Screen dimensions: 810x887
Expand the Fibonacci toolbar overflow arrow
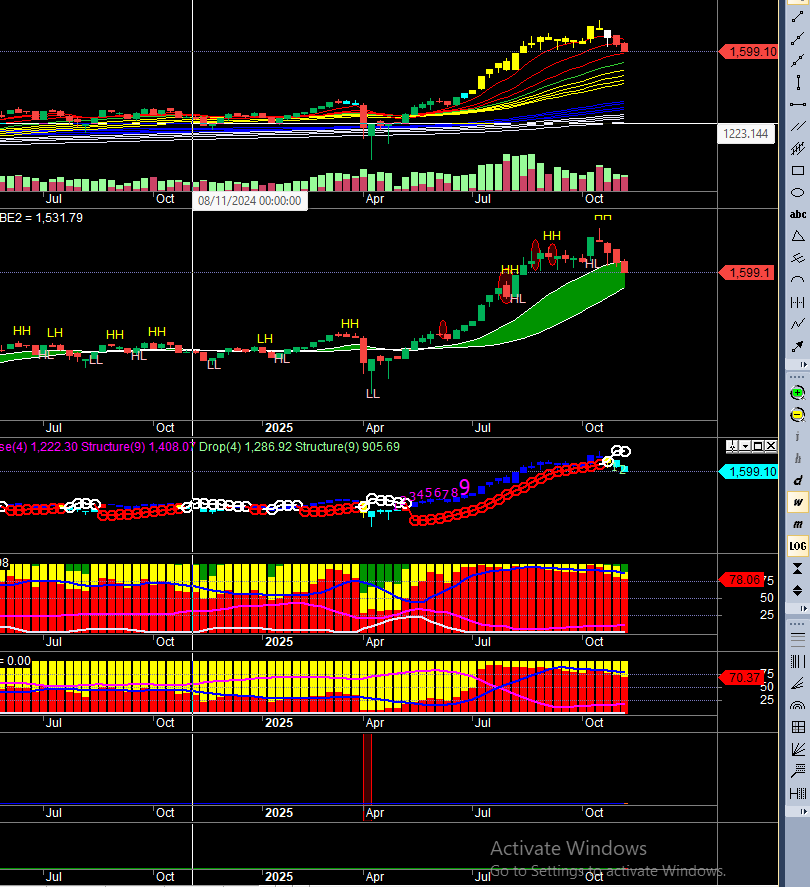(x=803, y=811)
